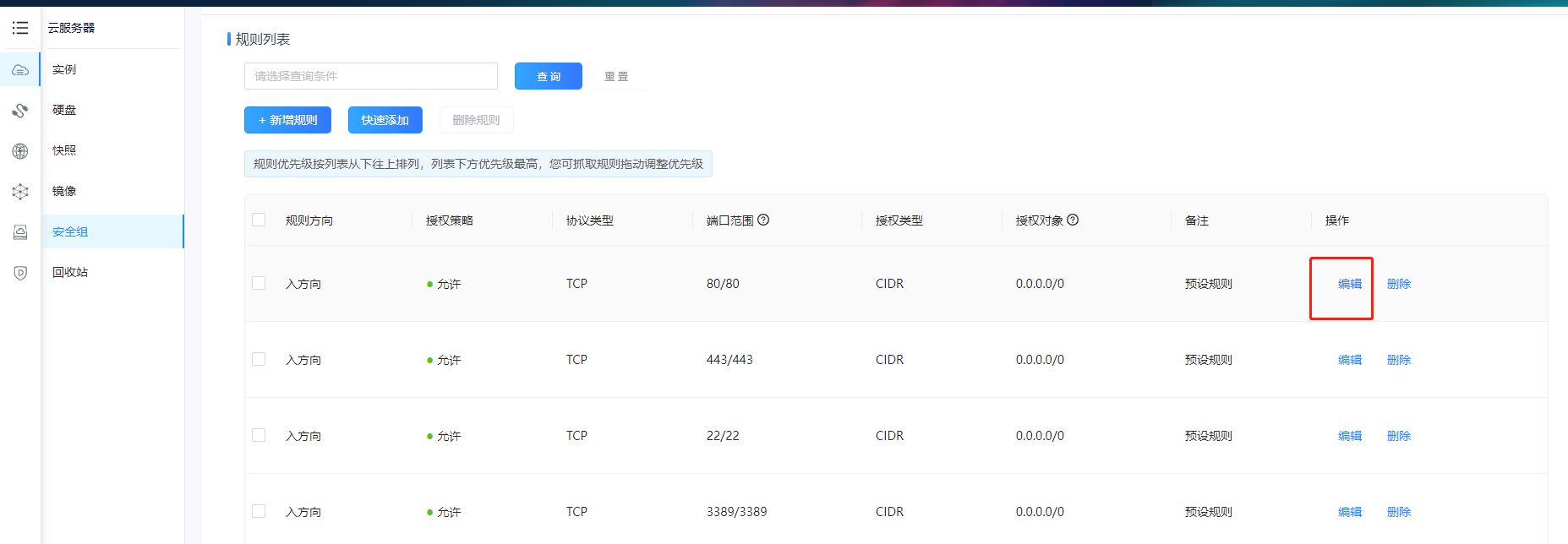This screenshot has height=544, width=1568.
Task: Click the 端口范围 column header label
Action: click(x=730, y=220)
